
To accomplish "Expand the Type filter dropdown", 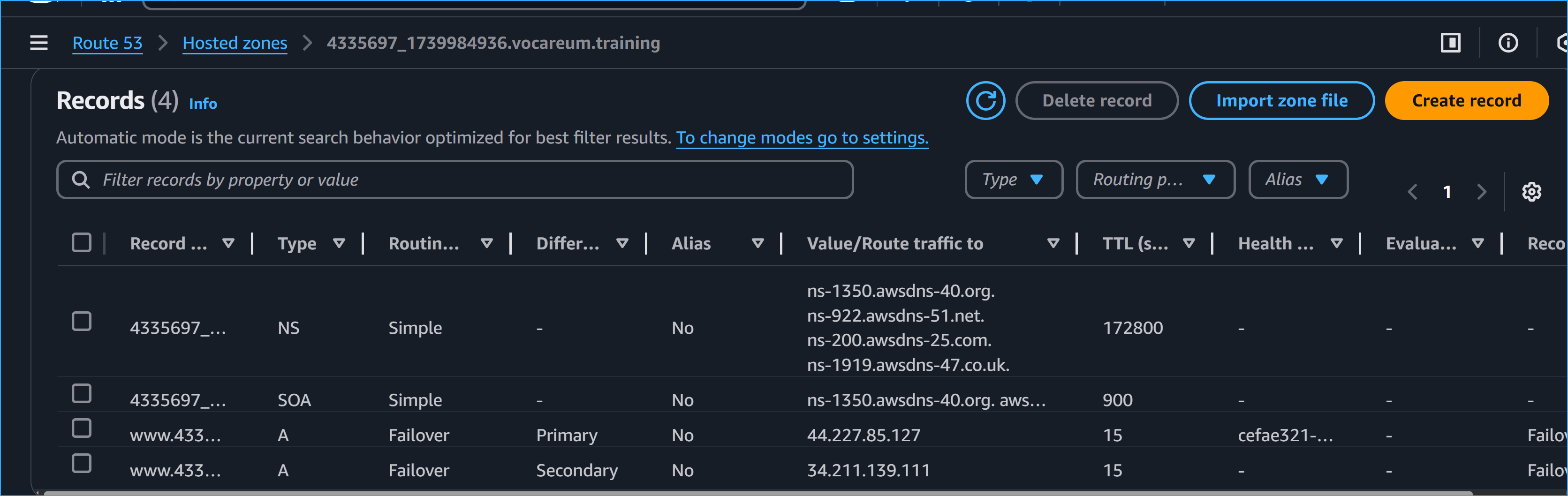I will coord(1014,180).
